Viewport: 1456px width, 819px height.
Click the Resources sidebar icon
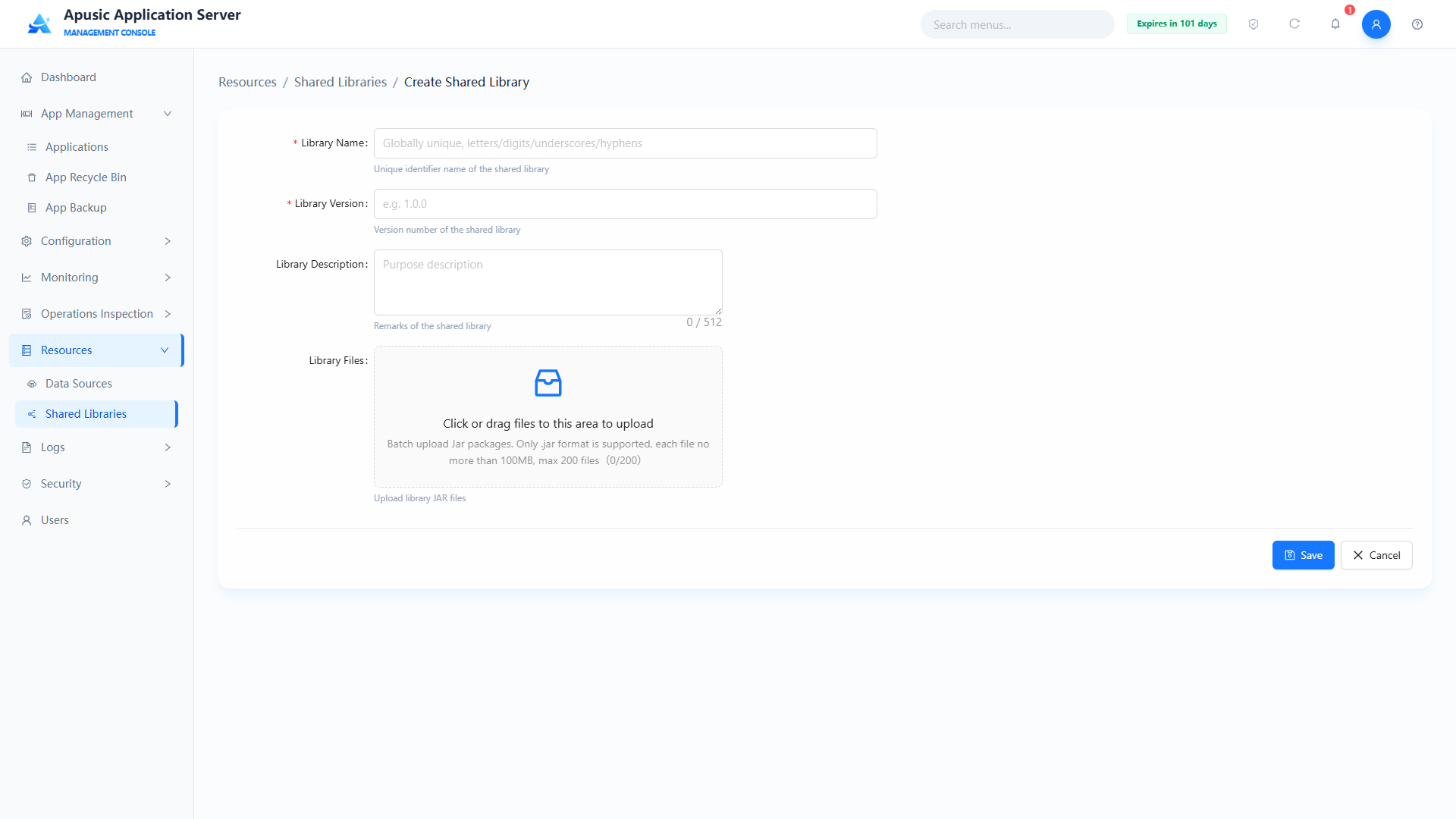coord(27,350)
